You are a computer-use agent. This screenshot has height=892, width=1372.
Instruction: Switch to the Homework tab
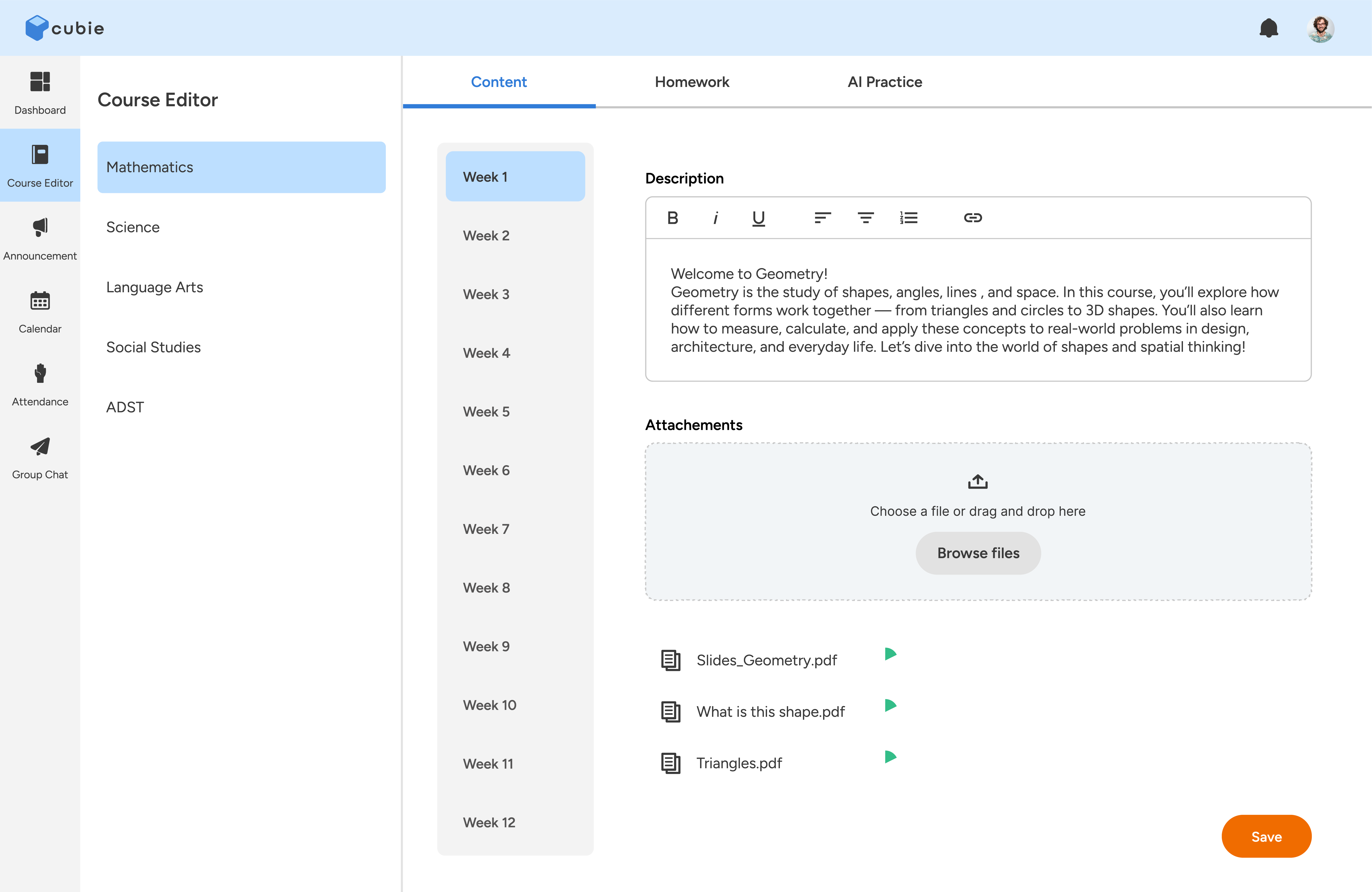click(x=691, y=82)
